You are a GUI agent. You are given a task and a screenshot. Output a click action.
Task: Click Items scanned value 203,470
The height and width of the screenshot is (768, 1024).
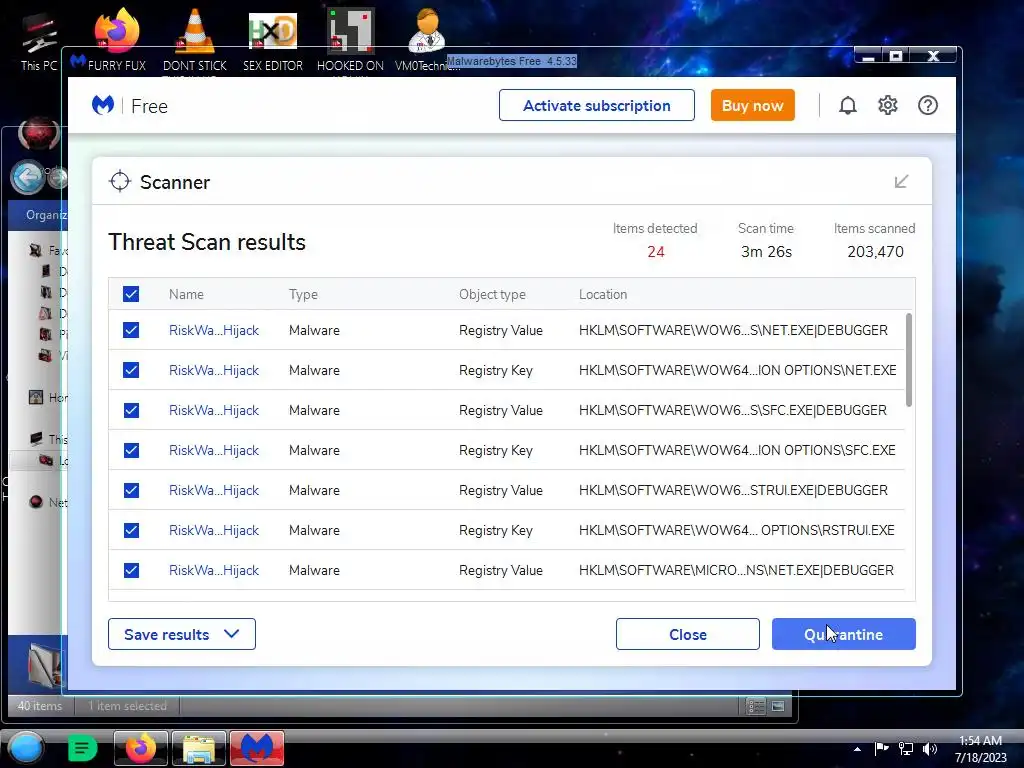pyautogui.click(x=875, y=251)
